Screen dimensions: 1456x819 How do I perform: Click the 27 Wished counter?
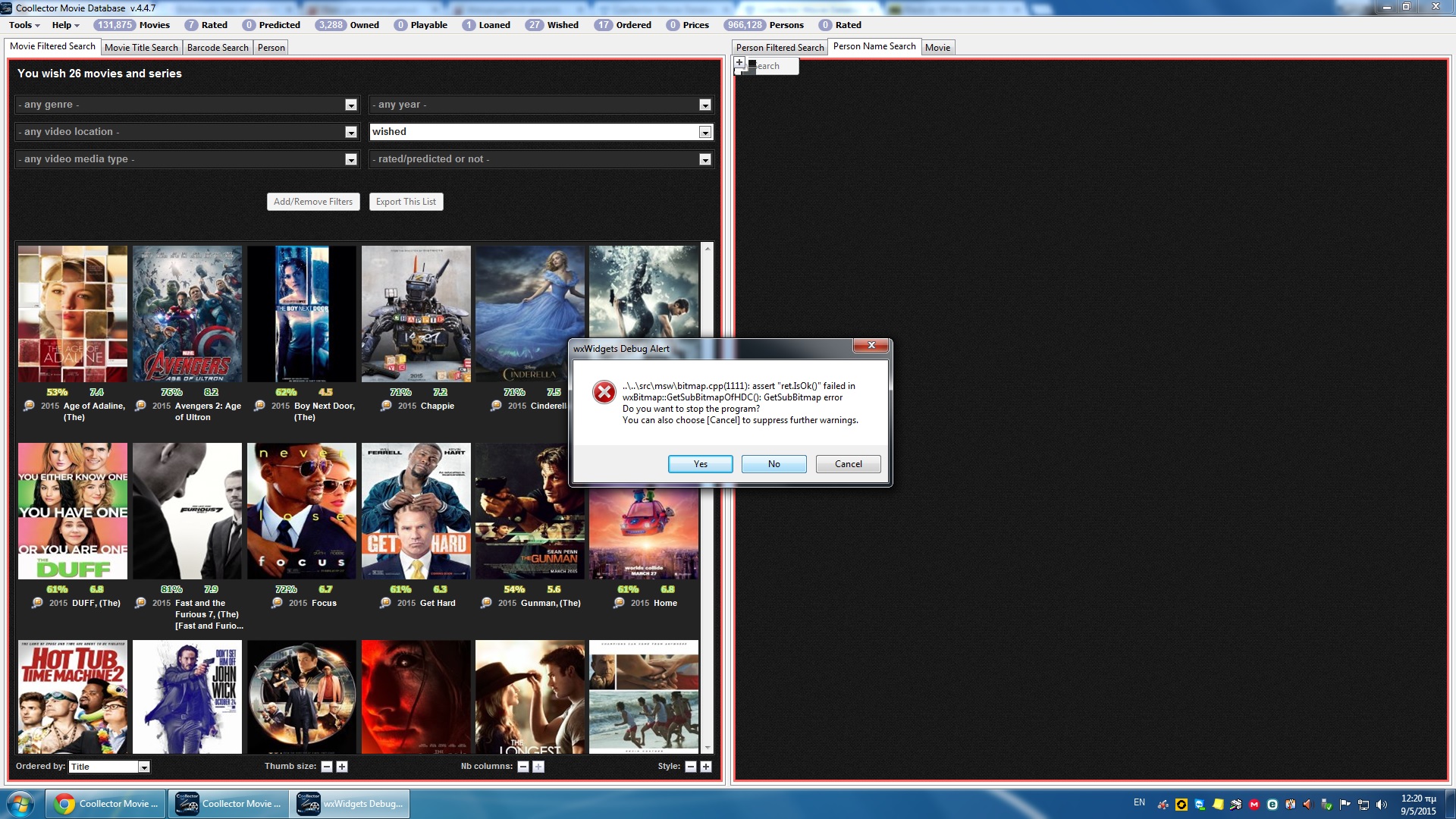click(x=552, y=25)
